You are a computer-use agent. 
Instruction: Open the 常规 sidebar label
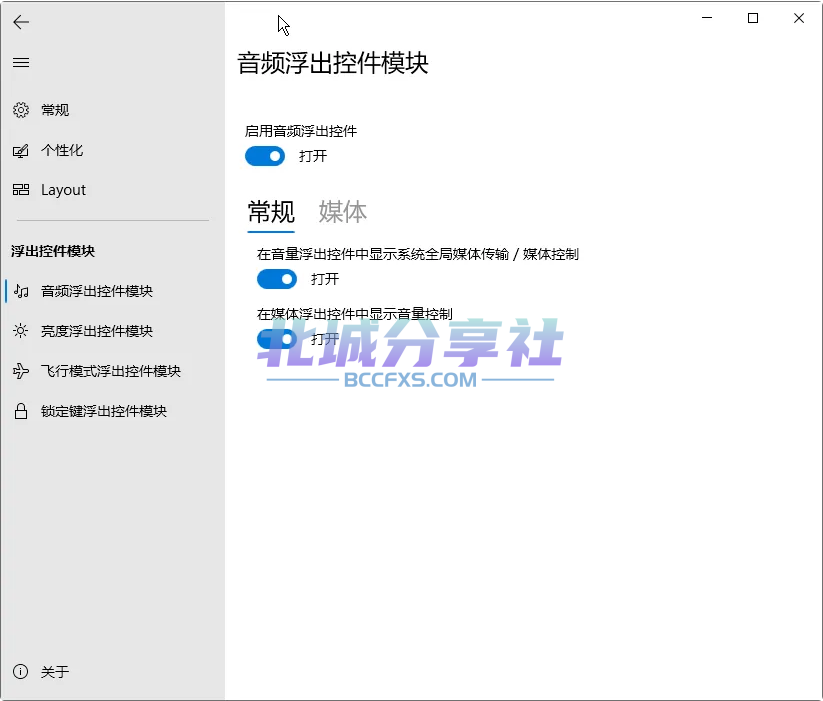tap(55, 110)
